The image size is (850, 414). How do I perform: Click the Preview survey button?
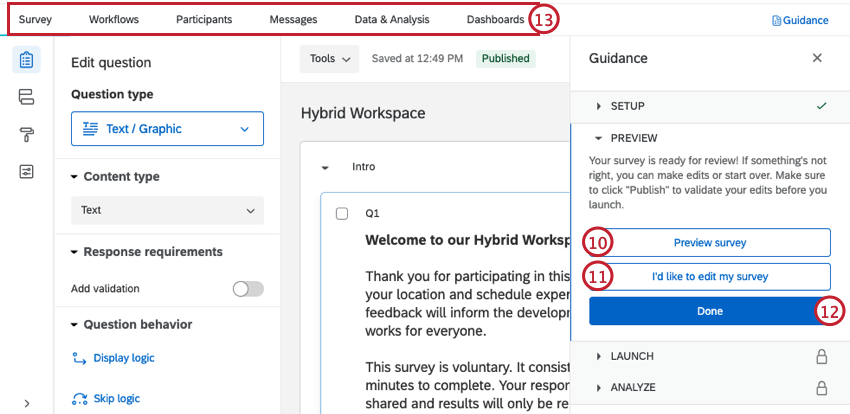709,242
